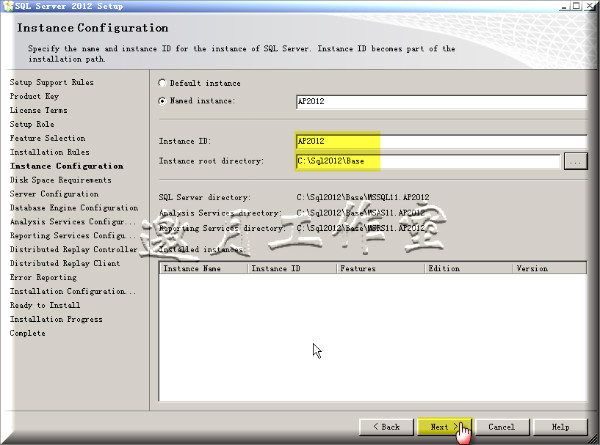Screen dimensions: 600x445
Task: Click the Feature Selection step
Action: pyautogui.click(x=48, y=138)
